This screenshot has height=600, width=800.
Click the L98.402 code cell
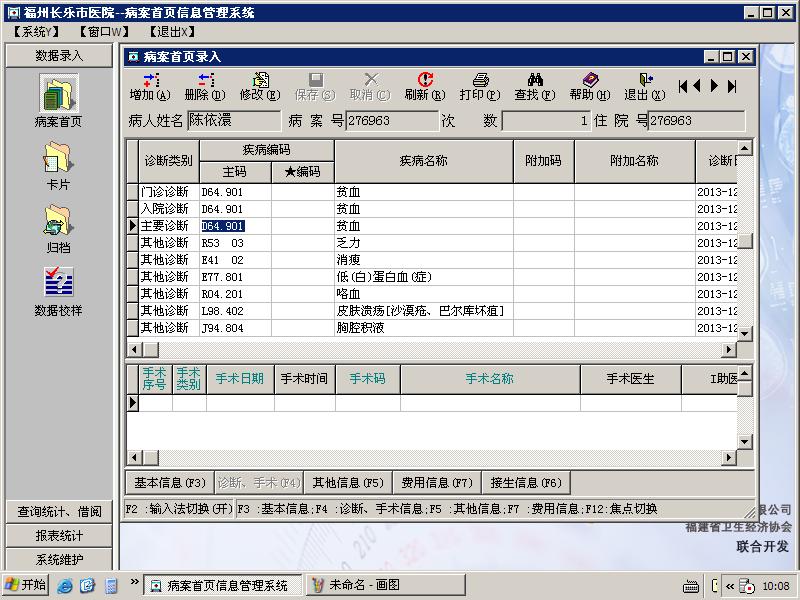(x=235, y=311)
